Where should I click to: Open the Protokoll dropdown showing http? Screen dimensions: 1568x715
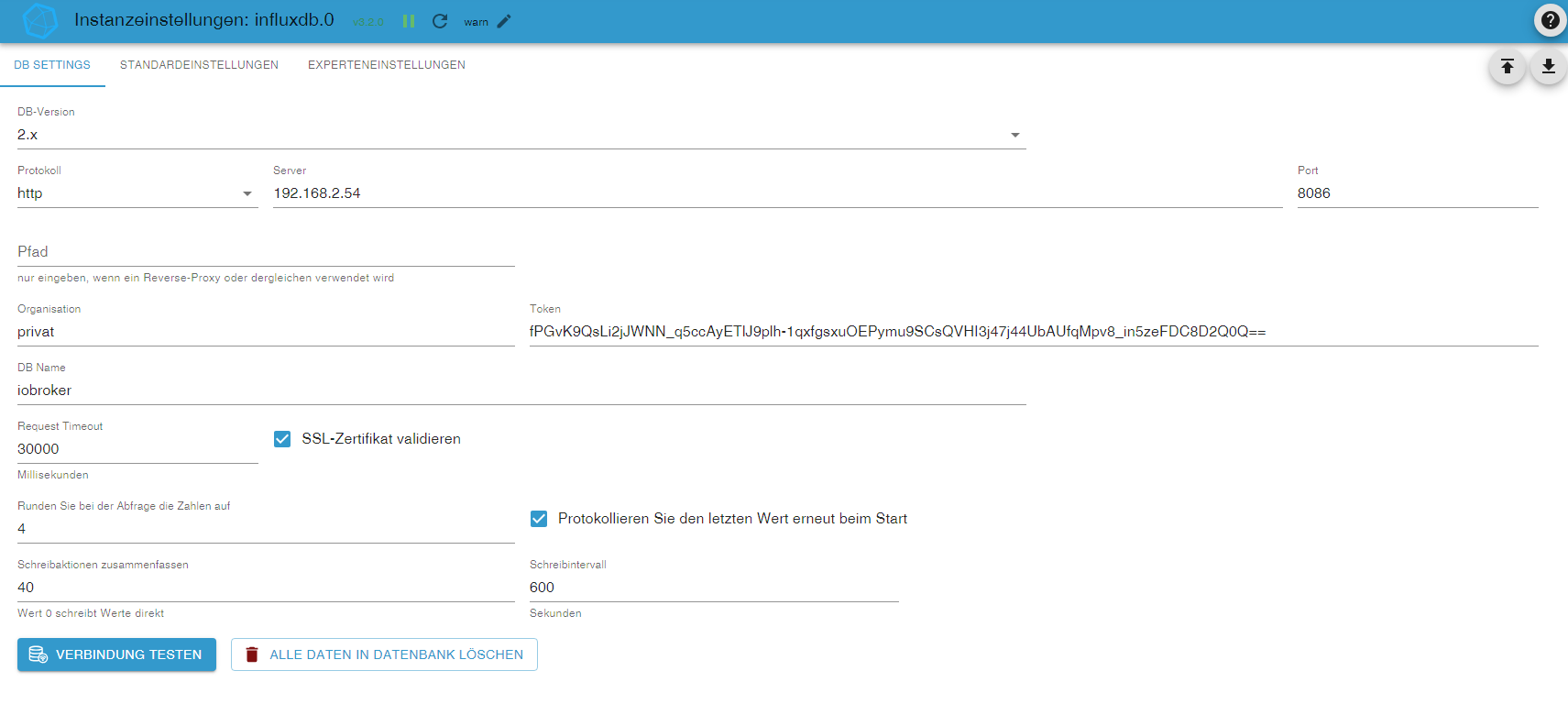pyautogui.click(x=137, y=193)
